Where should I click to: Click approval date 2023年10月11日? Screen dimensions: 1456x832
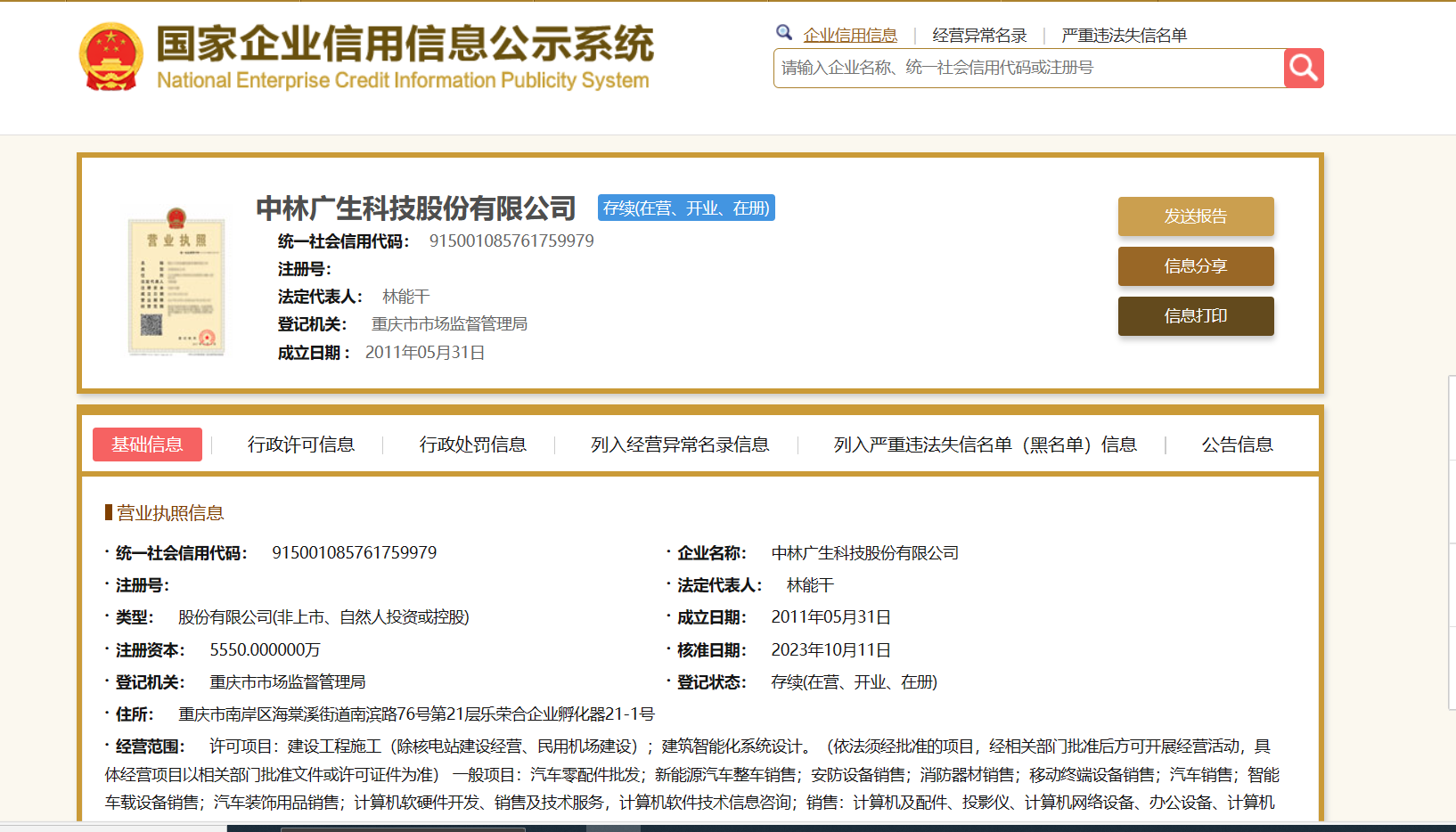(x=831, y=650)
